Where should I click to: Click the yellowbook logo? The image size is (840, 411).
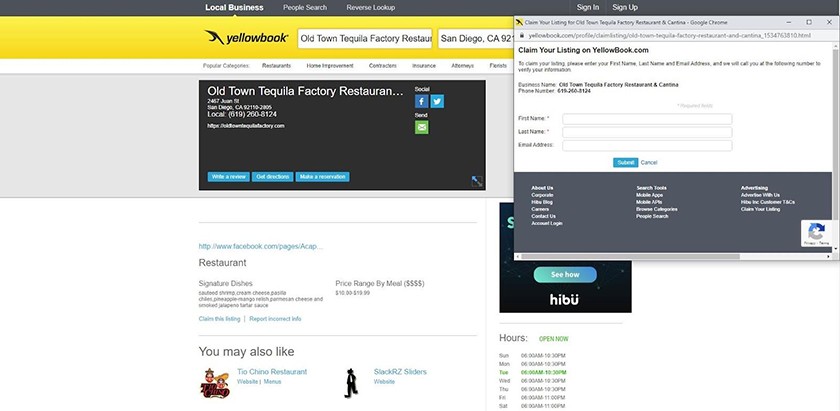[246, 38]
